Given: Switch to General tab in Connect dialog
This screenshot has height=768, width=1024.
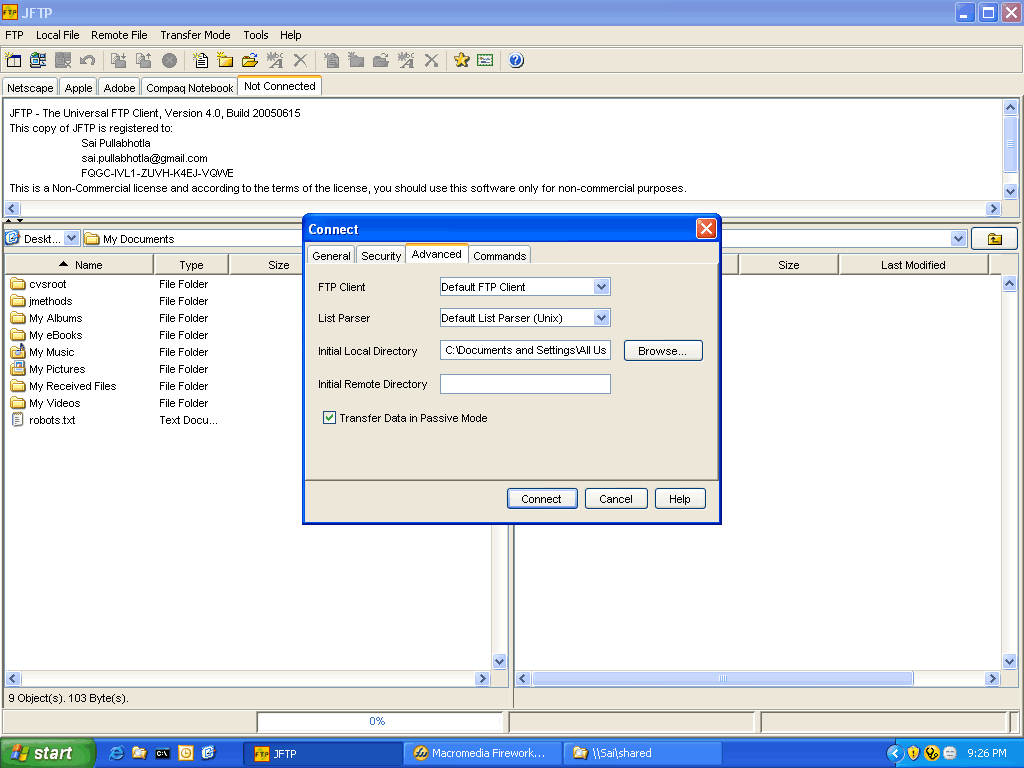Looking at the screenshot, I should click(x=331, y=256).
